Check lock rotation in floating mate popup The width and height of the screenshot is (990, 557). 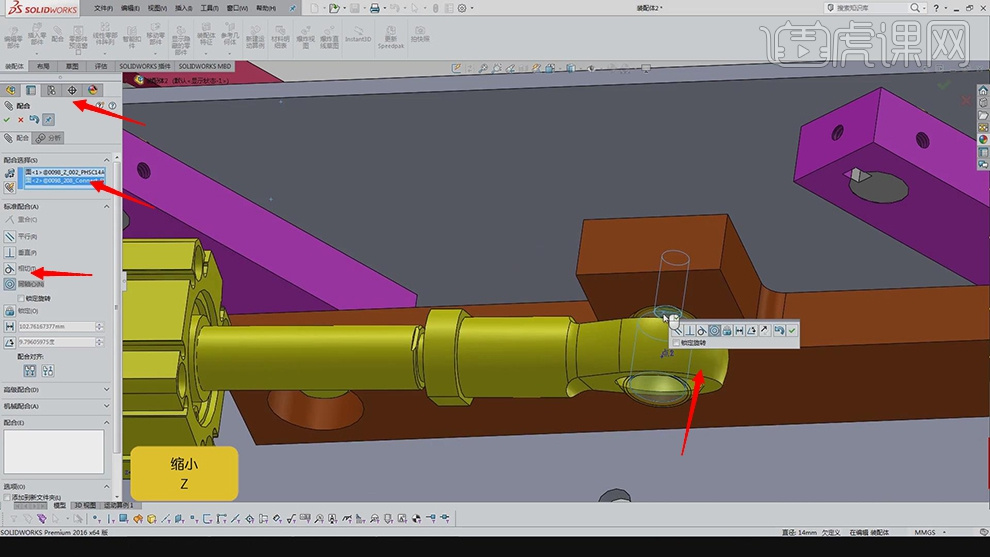tap(676, 342)
